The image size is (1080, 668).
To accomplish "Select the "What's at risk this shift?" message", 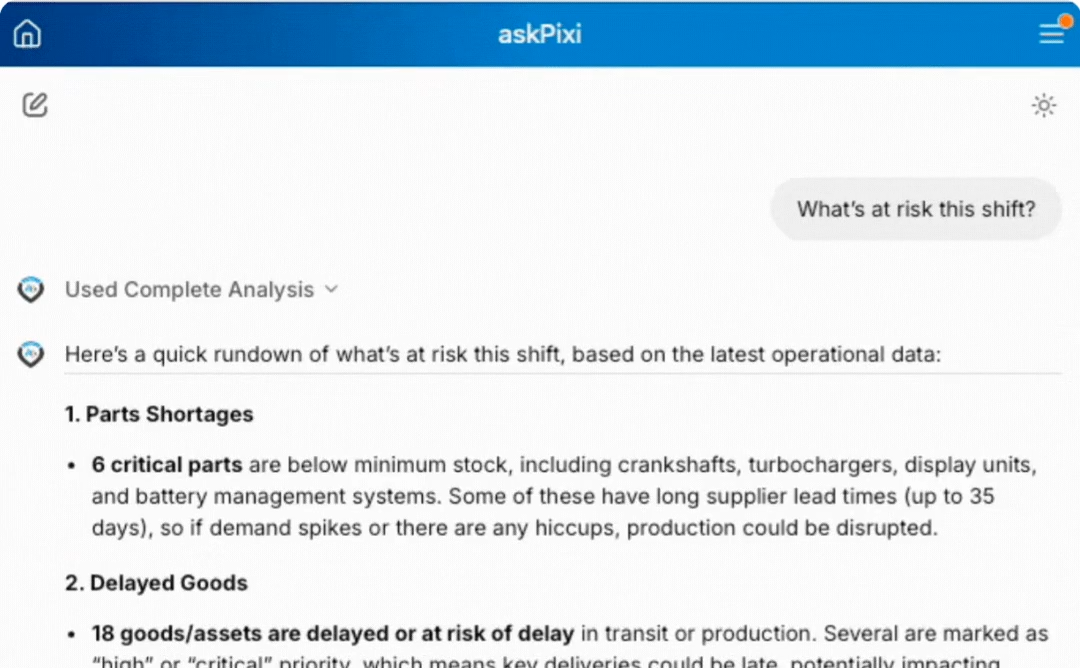I will (915, 209).
